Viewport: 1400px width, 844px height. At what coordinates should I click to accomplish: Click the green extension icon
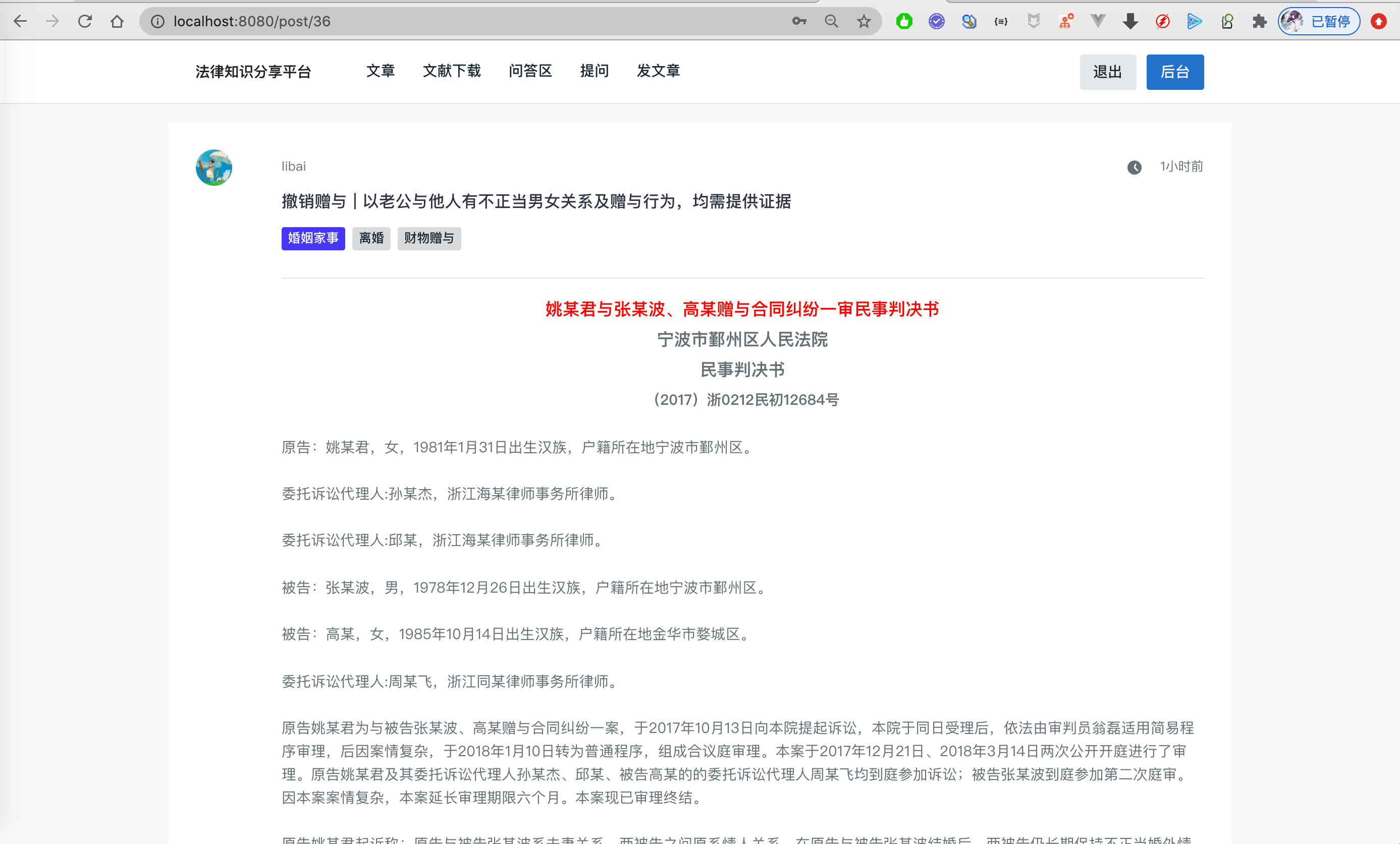click(904, 22)
